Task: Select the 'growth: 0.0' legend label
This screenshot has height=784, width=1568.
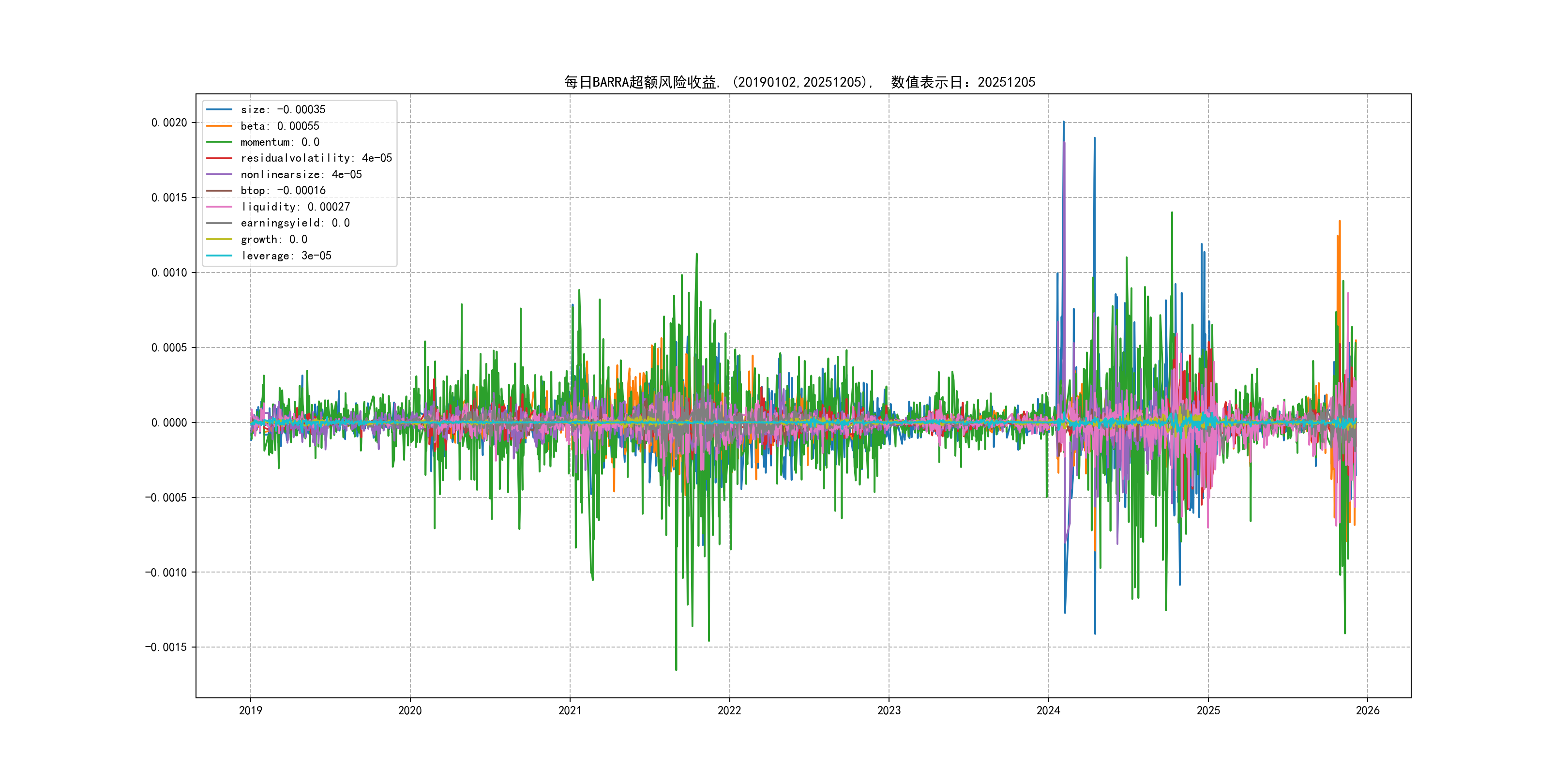Action: (274, 240)
